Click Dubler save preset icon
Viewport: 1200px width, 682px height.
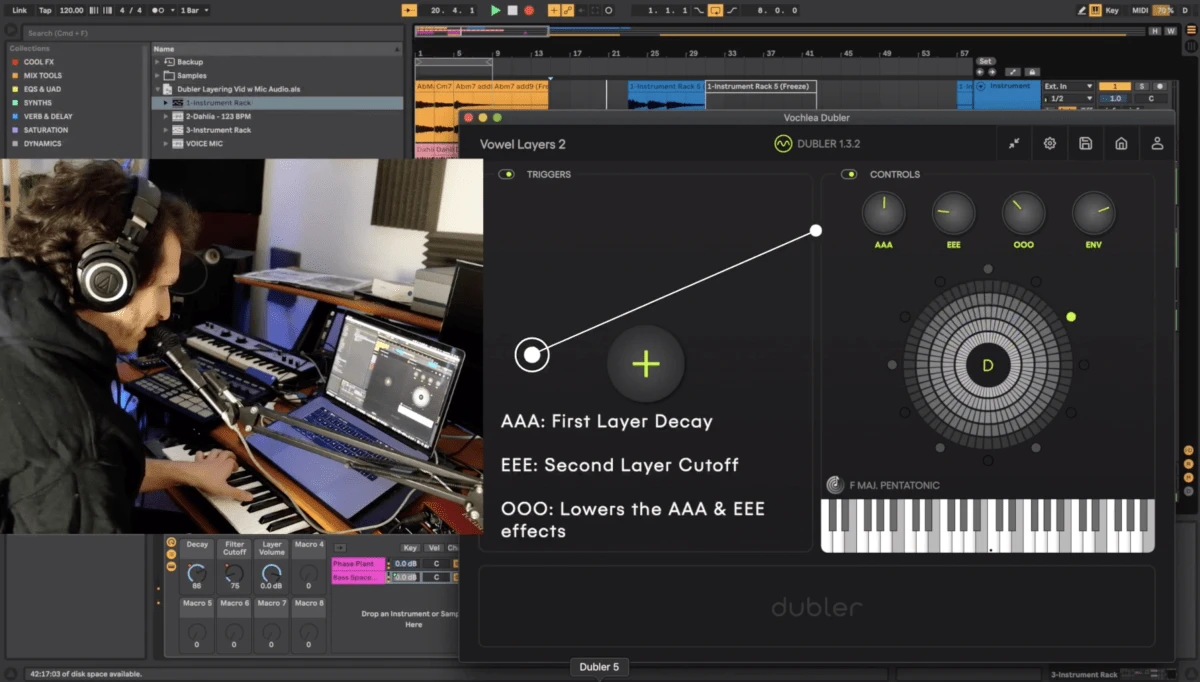pos(1086,143)
